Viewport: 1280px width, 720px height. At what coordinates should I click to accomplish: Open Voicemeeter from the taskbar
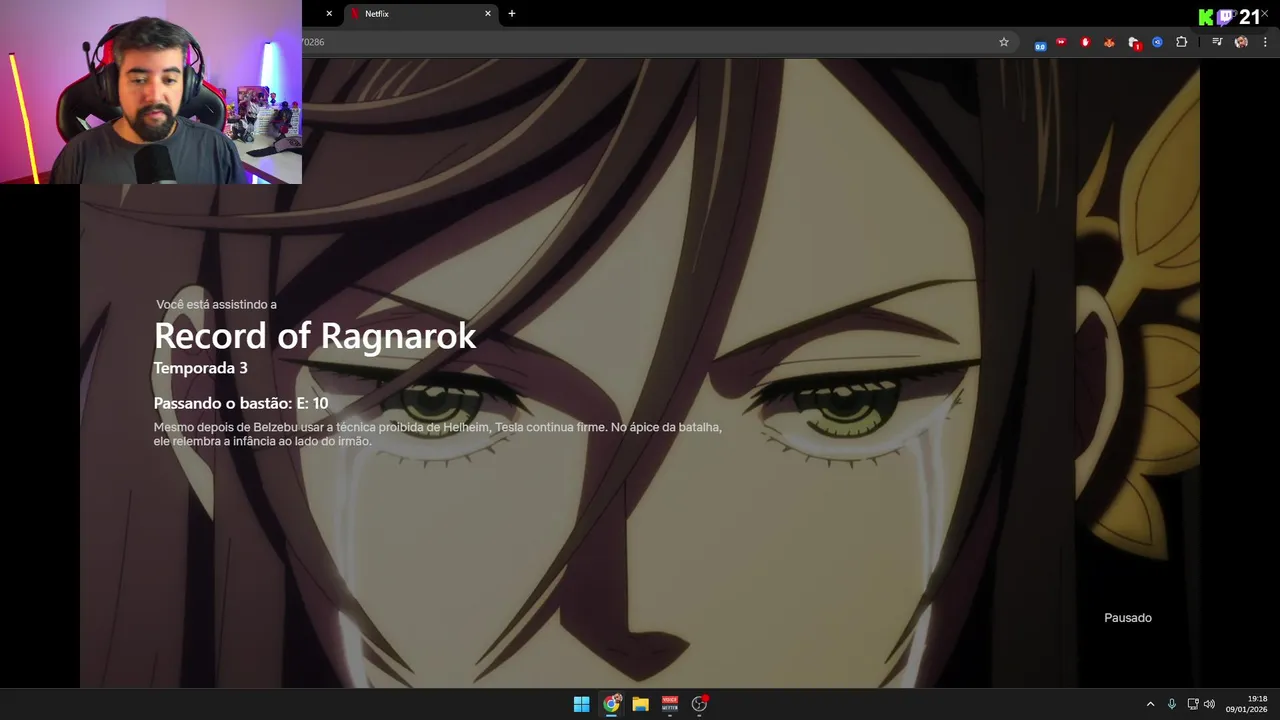(670, 704)
